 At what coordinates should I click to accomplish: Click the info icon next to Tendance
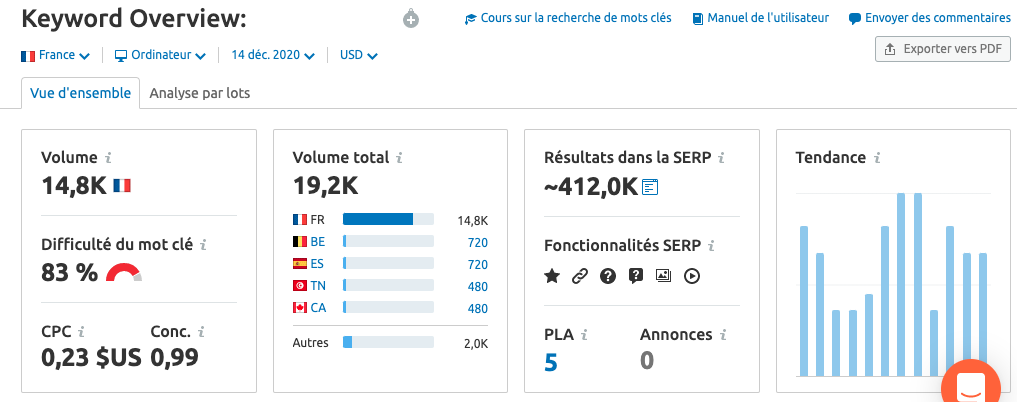click(x=877, y=158)
